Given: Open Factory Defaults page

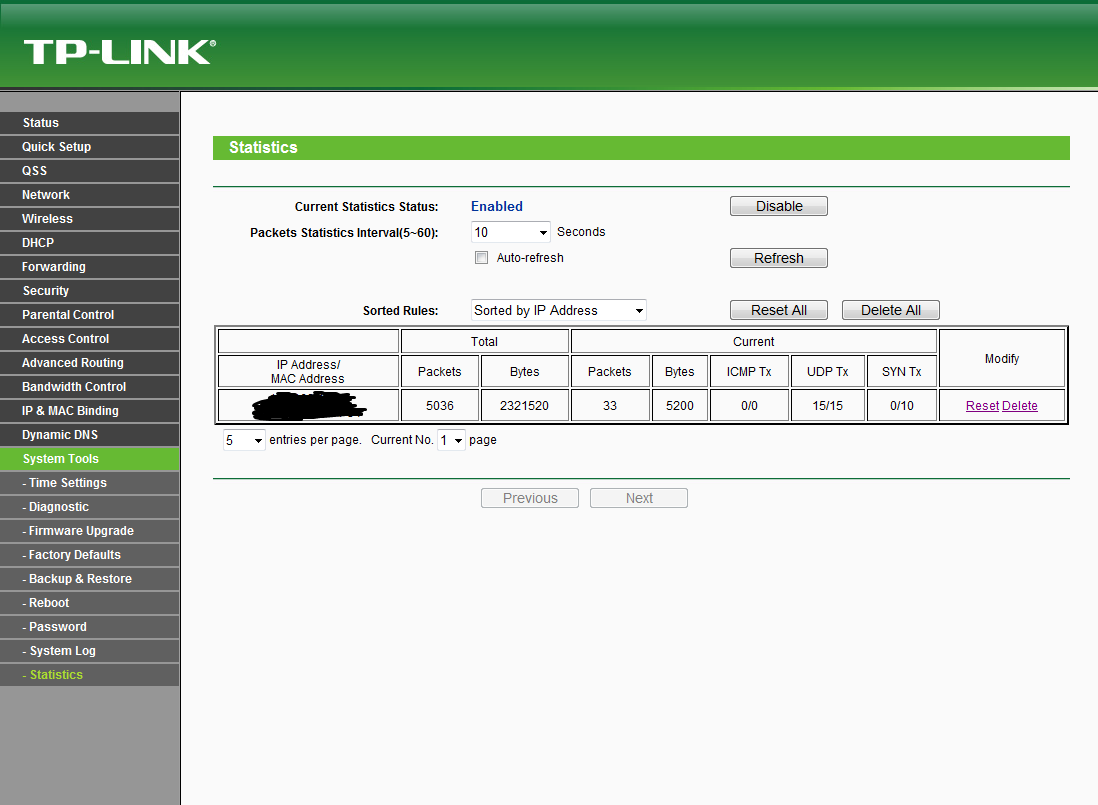Looking at the screenshot, I should [x=90, y=554].
